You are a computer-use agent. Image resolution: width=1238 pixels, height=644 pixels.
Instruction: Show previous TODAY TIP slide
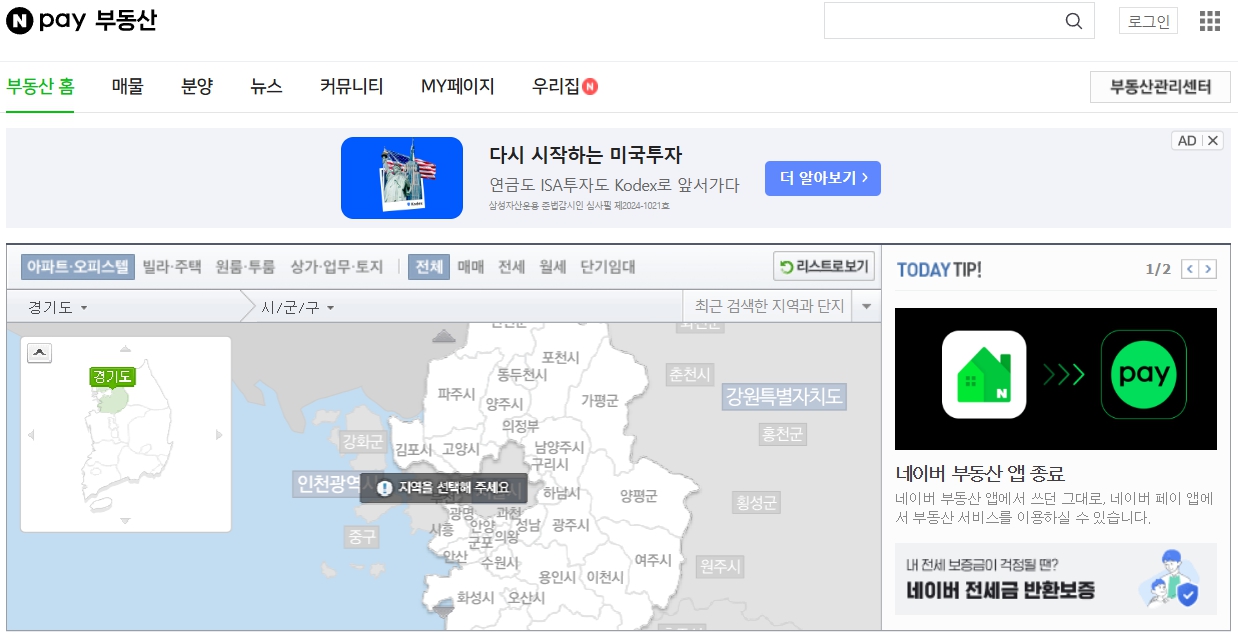pos(1189,269)
